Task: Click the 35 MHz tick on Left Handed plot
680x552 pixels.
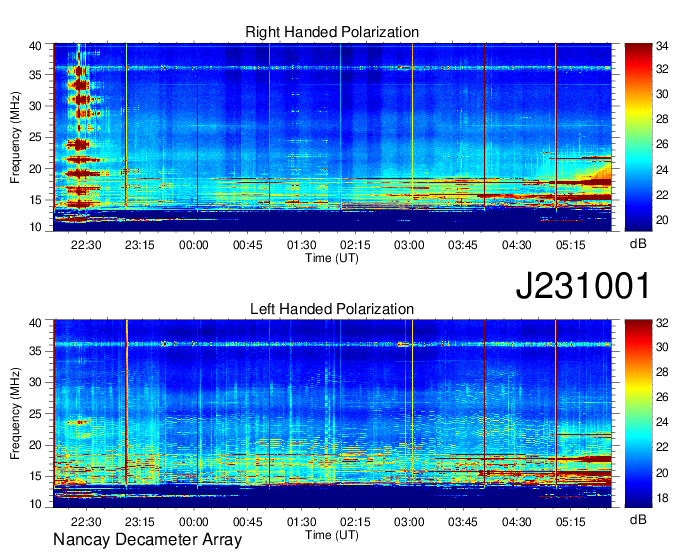Action: point(35,351)
